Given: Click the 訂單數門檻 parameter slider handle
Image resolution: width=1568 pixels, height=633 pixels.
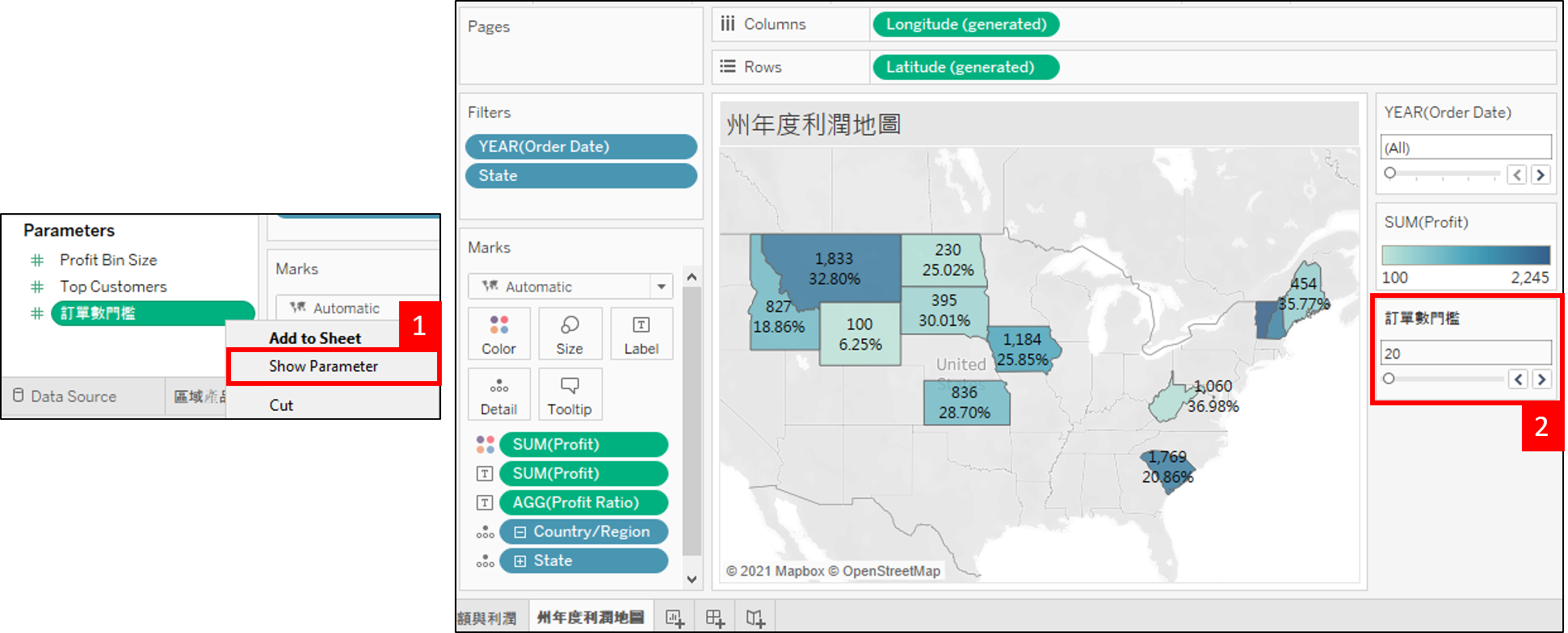Looking at the screenshot, I should pyautogui.click(x=1388, y=378).
